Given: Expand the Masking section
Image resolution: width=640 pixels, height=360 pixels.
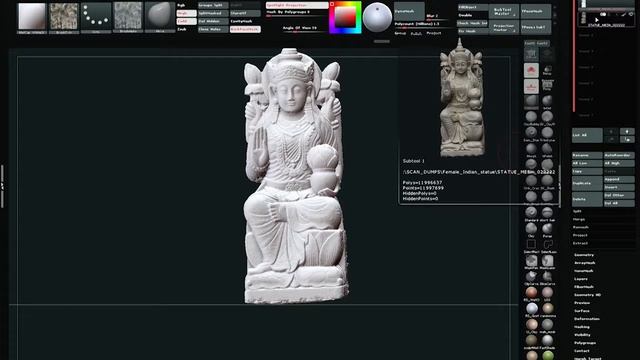Looking at the screenshot, I should pos(582,327).
